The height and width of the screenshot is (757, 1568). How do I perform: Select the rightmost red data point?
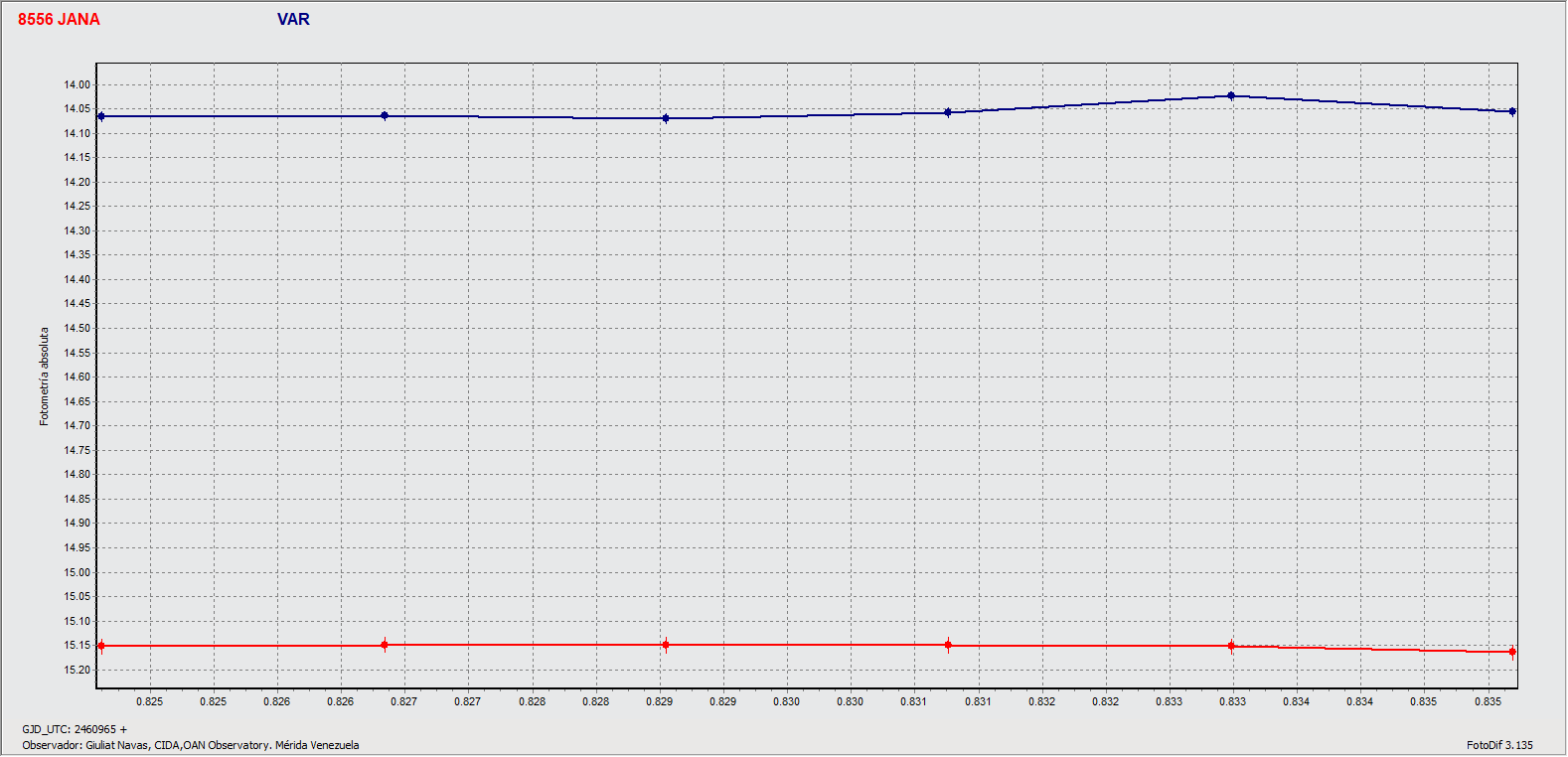click(1512, 652)
